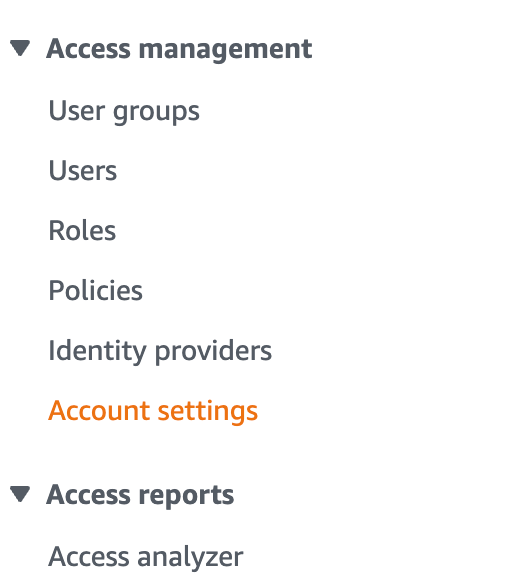Select the highlighted Account settings link
This screenshot has height=584, width=514.
pos(153,411)
